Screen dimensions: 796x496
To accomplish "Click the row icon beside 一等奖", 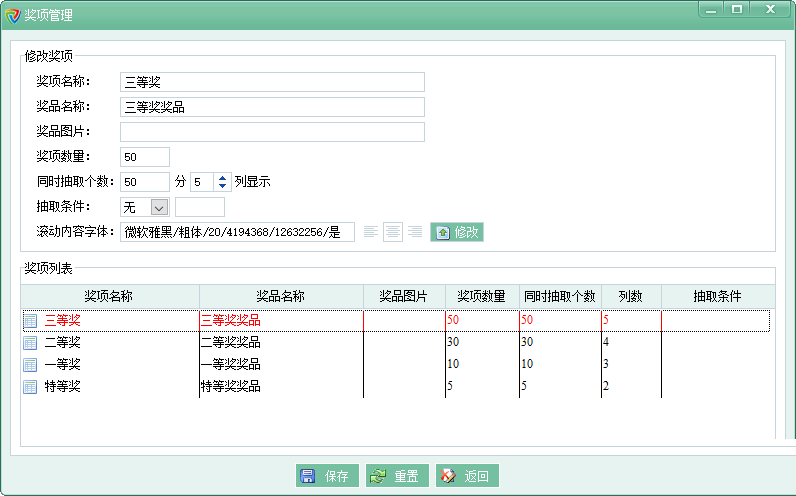I will (30, 365).
